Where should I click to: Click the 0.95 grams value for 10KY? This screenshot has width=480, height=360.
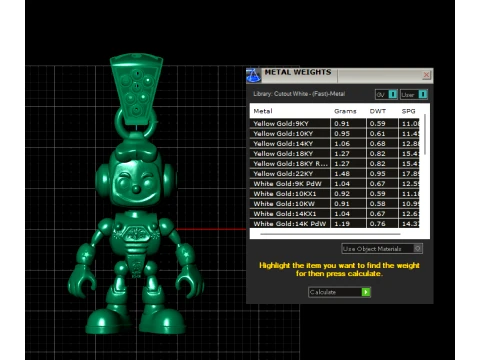pos(342,134)
